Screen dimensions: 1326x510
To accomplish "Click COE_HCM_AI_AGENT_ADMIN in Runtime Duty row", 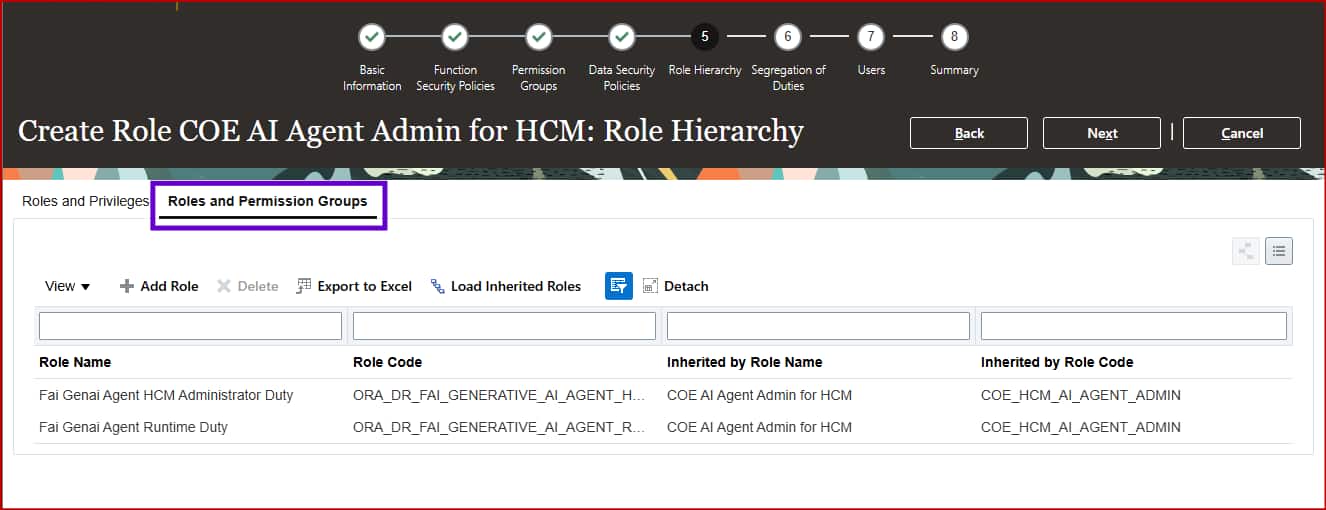I will (x=1080, y=427).
